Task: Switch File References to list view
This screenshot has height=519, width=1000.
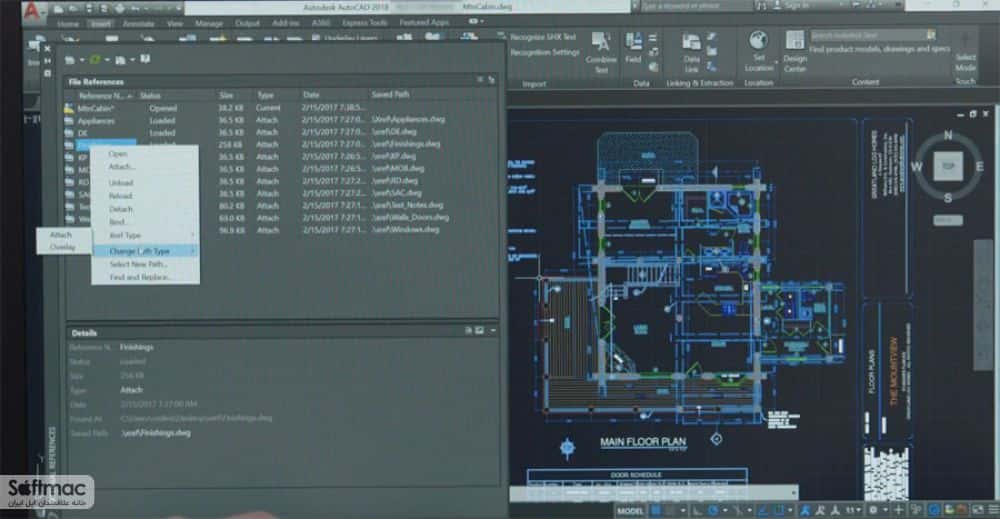Action: point(480,80)
